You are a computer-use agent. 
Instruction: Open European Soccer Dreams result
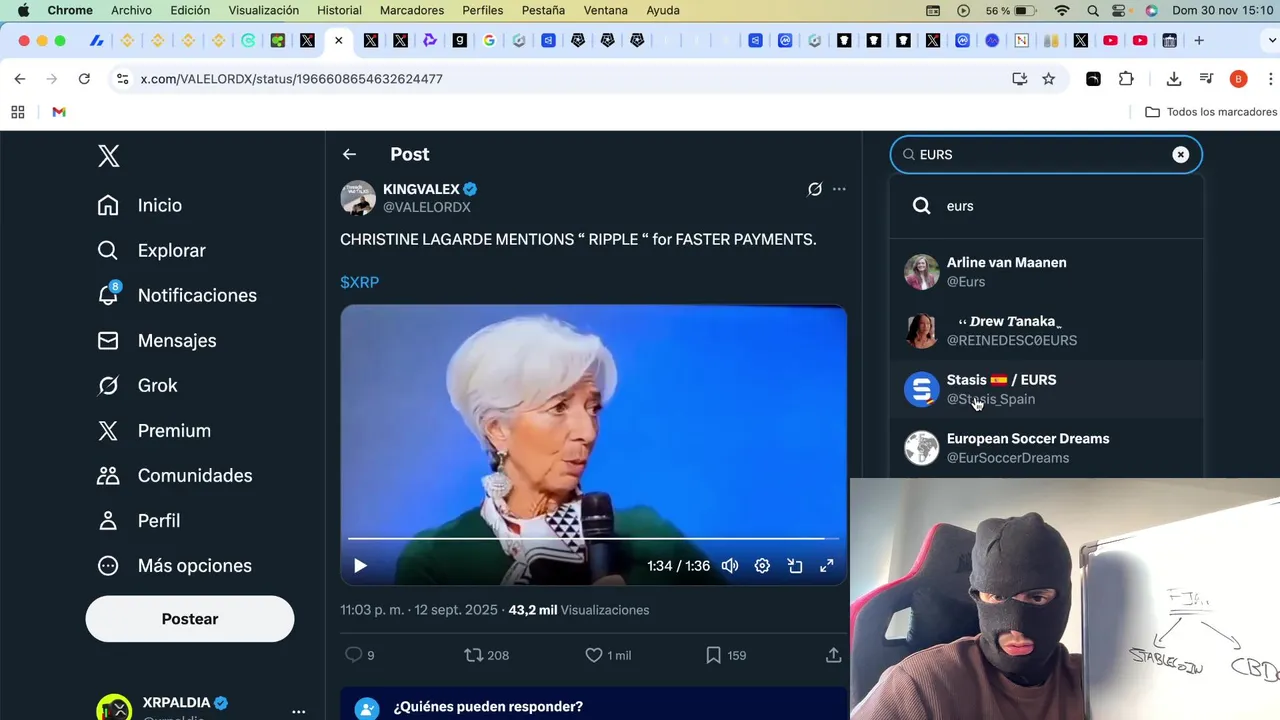[x=1046, y=448]
